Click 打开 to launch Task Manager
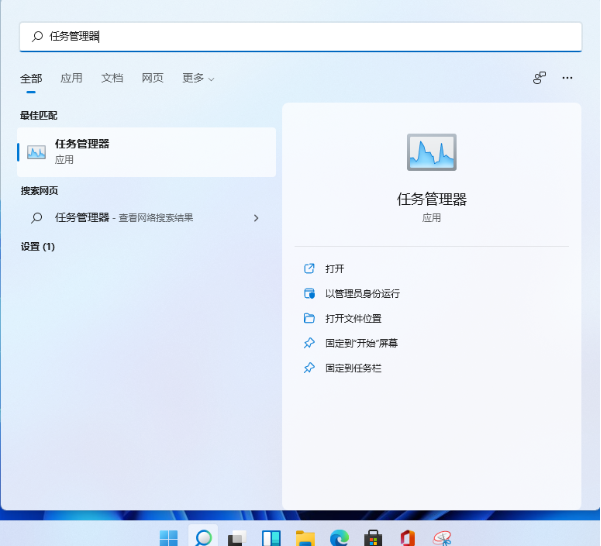 pyautogui.click(x=335, y=269)
